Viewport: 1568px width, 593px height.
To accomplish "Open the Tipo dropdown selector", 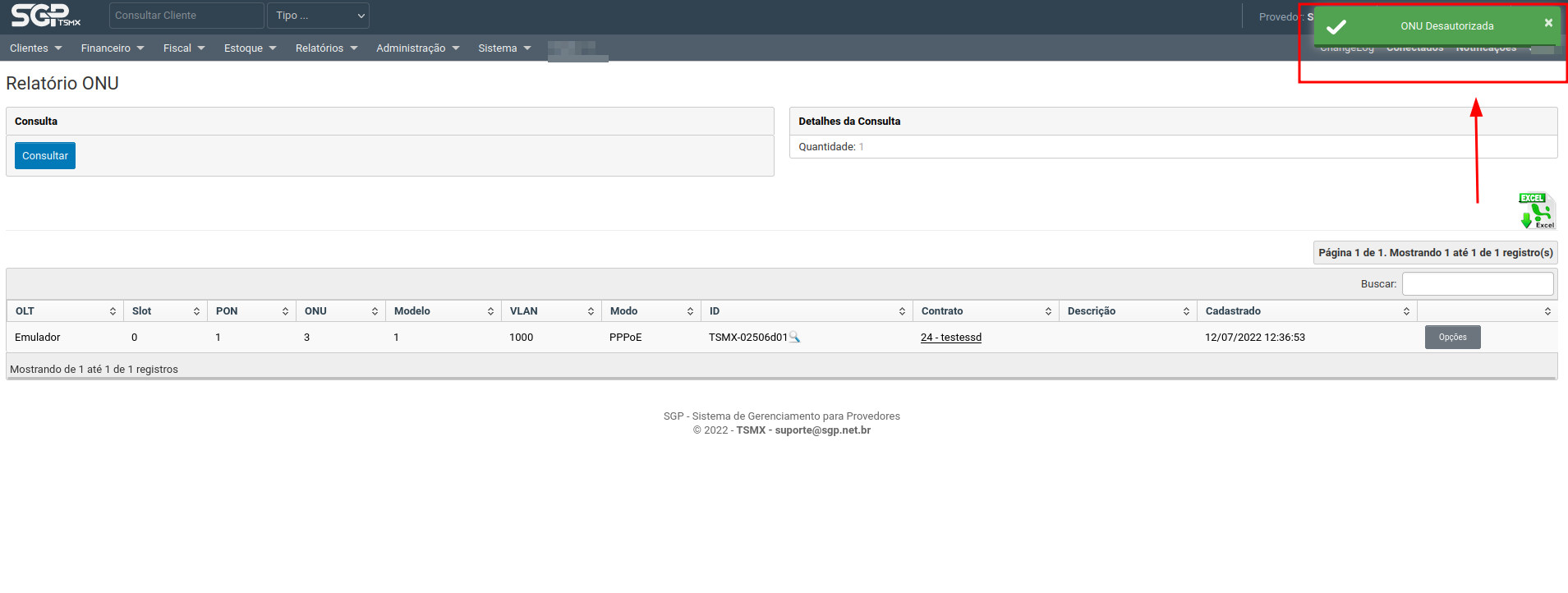I will (318, 16).
